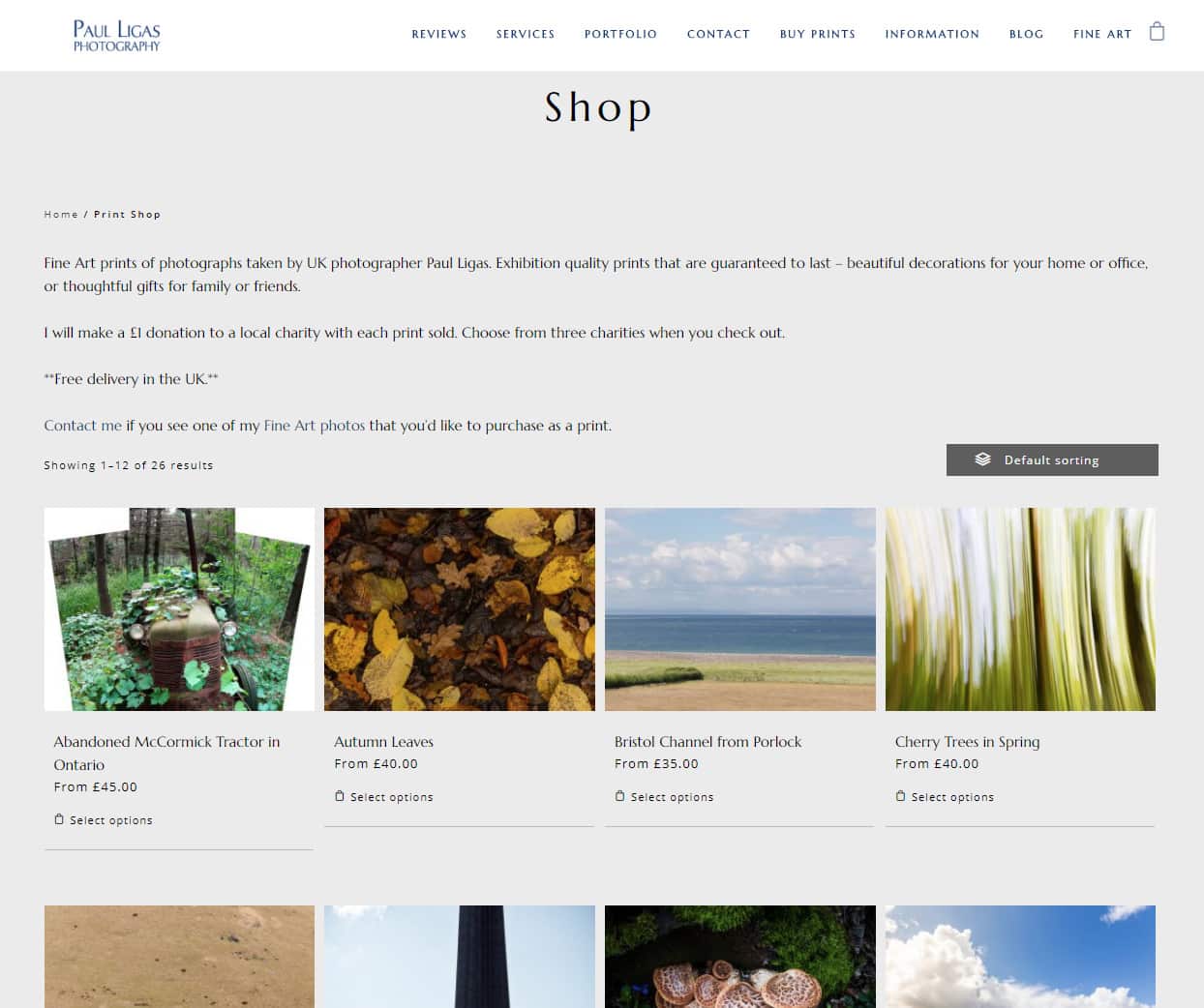Click bag icon under McCormick Tractor print
Screen dimensions: 1204x1008
point(59,819)
